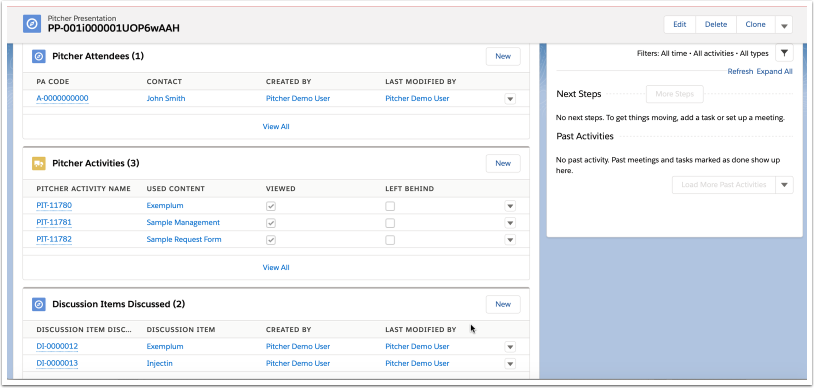Toggle Viewed checkbox for PIT-11780
Screen dimensions: 814x388
[x=271, y=206]
